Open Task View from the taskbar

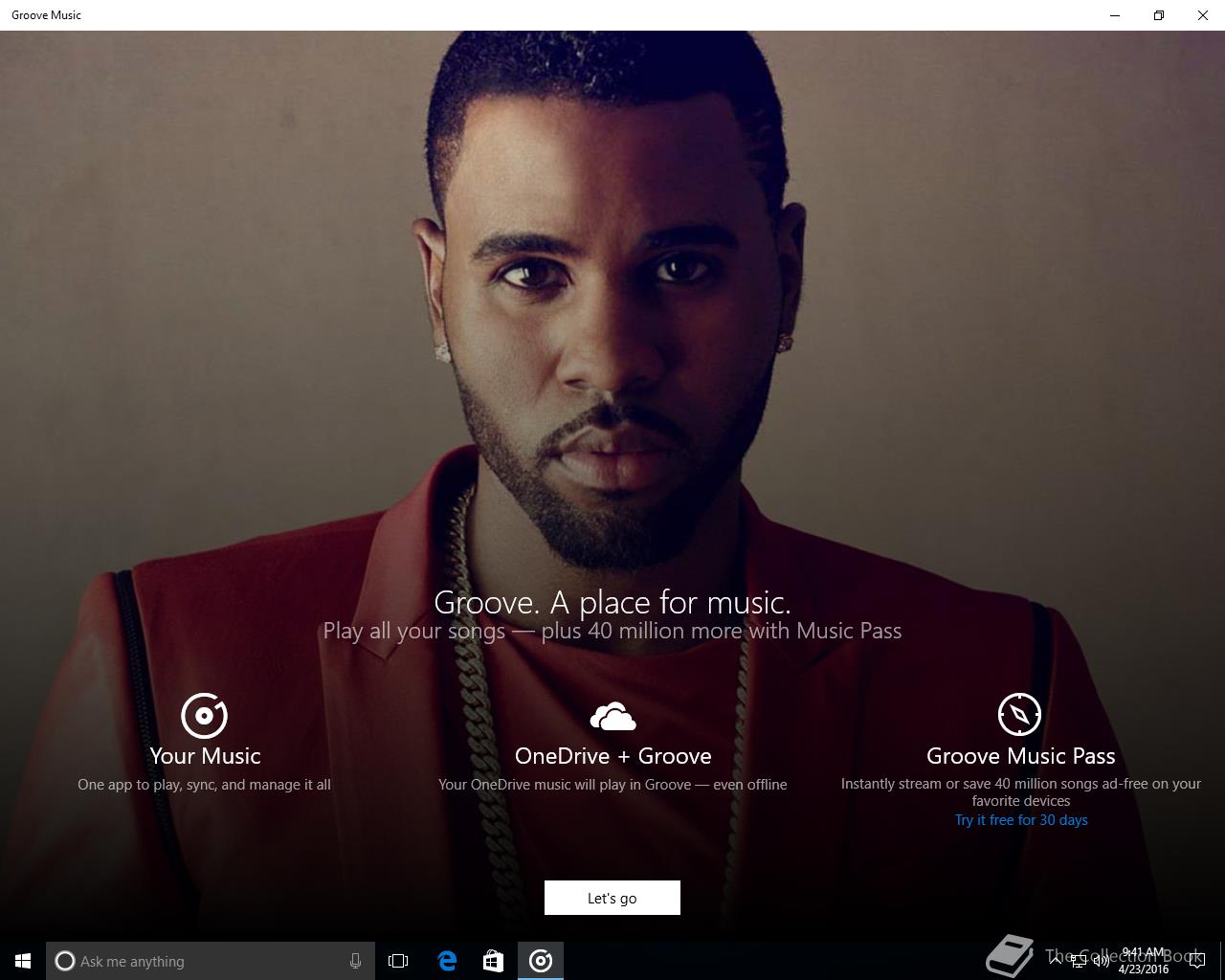coord(398,961)
